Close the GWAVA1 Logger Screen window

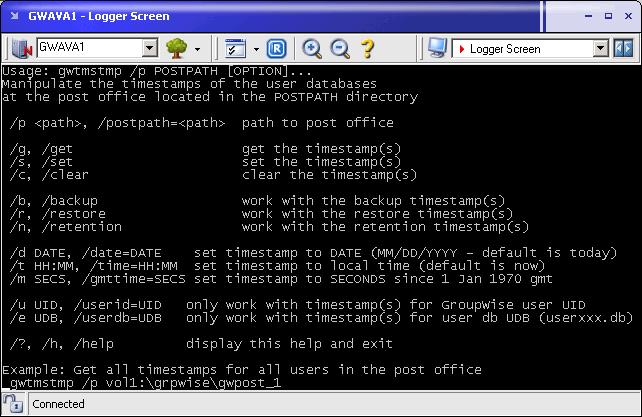628,16
